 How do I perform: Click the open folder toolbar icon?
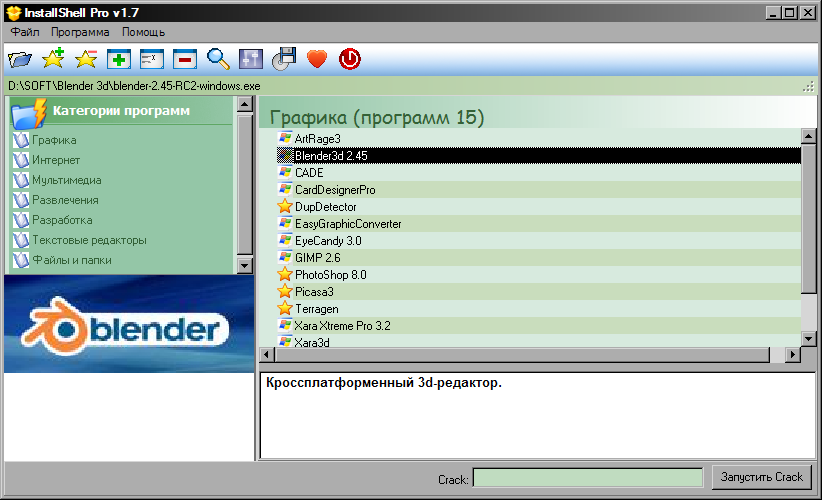pyautogui.click(x=20, y=59)
